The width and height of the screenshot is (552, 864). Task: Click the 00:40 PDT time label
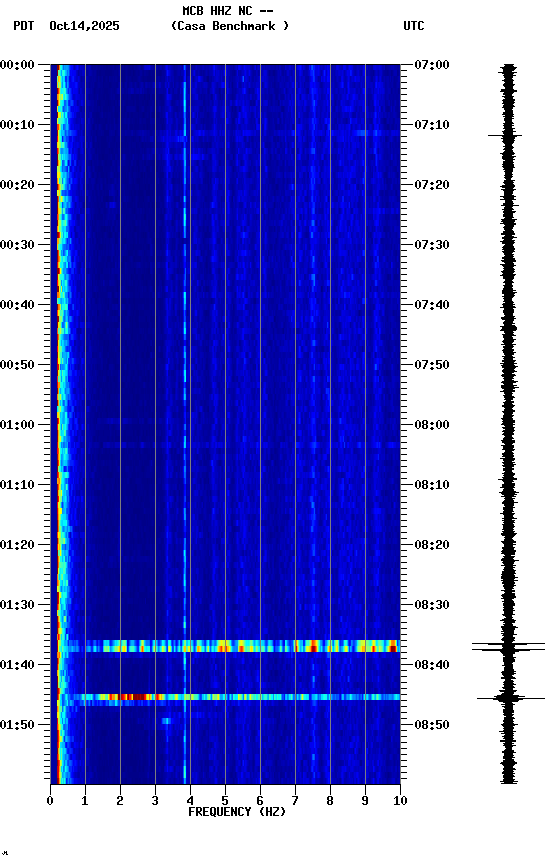tap(17, 305)
